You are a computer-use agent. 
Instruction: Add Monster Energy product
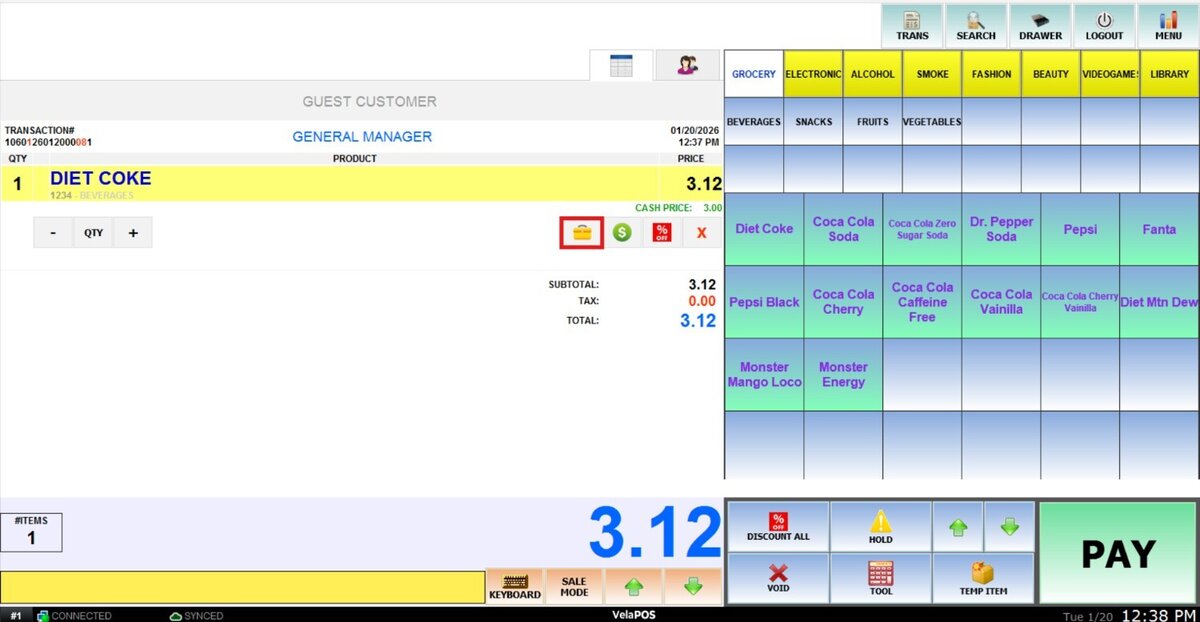click(843, 374)
